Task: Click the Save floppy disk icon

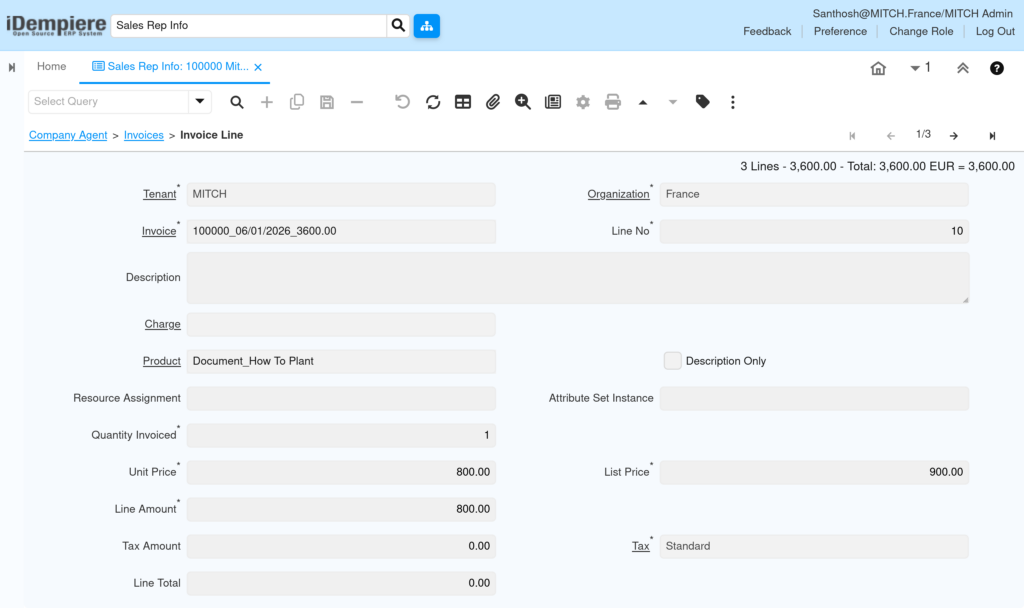Action: tap(327, 102)
